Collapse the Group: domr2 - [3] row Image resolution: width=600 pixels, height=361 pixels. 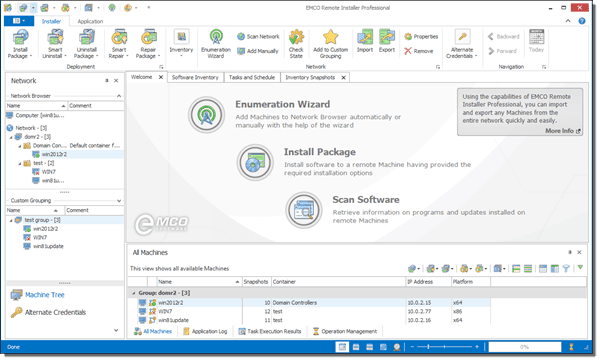(x=134, y=293)
